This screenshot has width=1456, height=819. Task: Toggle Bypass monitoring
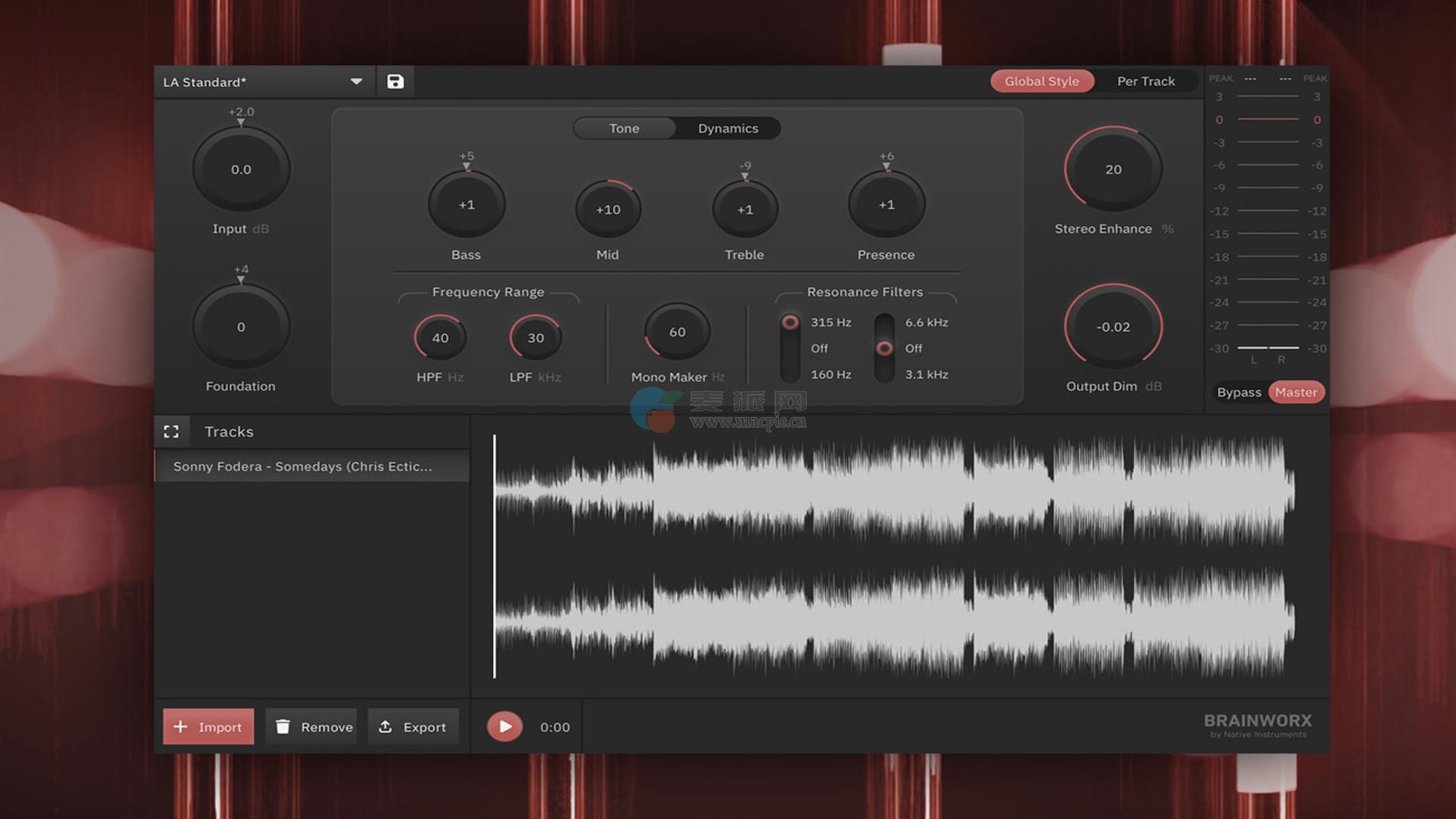coord(1238,392)
